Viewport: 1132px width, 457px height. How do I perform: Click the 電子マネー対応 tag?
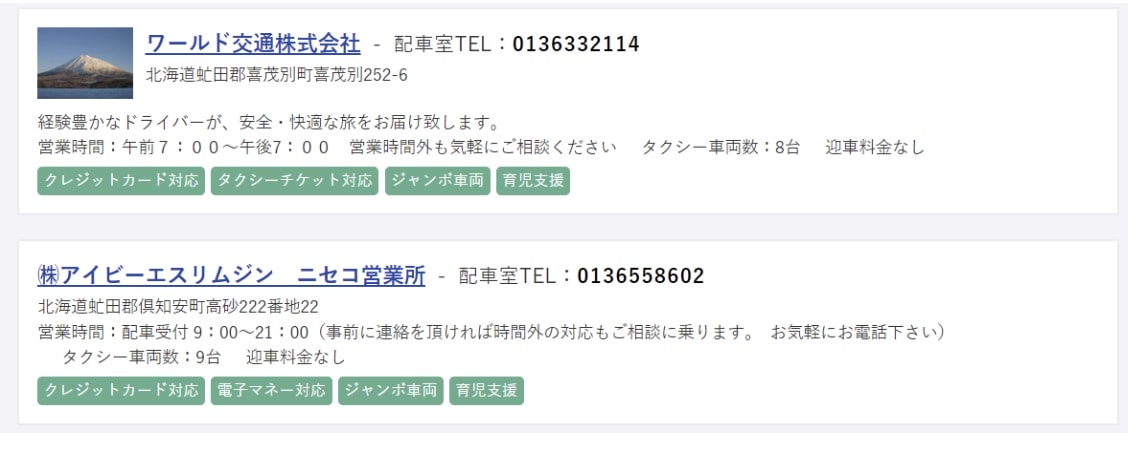(x=271, y=391)
